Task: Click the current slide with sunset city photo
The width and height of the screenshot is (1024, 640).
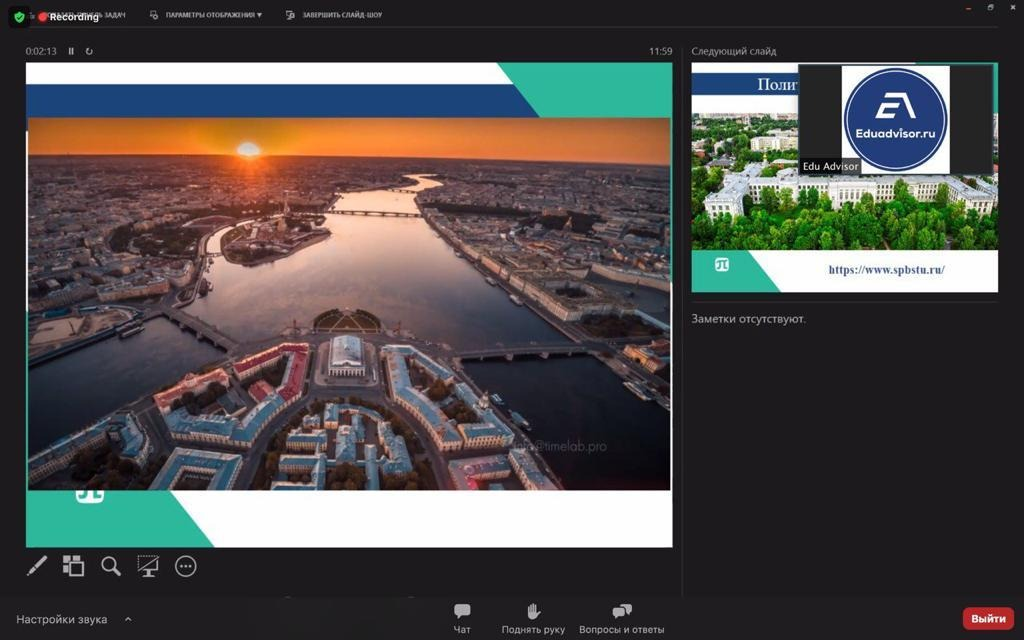Action: 349,304
